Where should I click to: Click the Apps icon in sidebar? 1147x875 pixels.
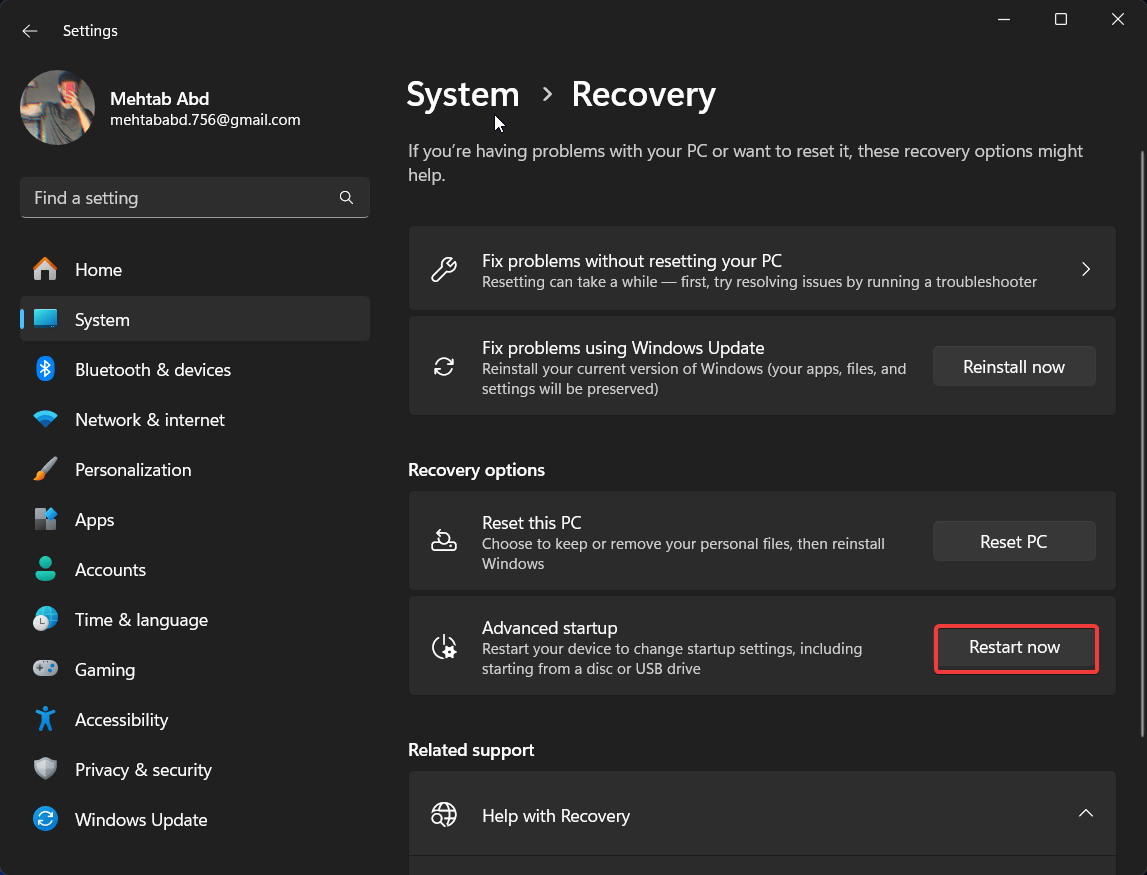pyautogui.click(x=45, y=519)
